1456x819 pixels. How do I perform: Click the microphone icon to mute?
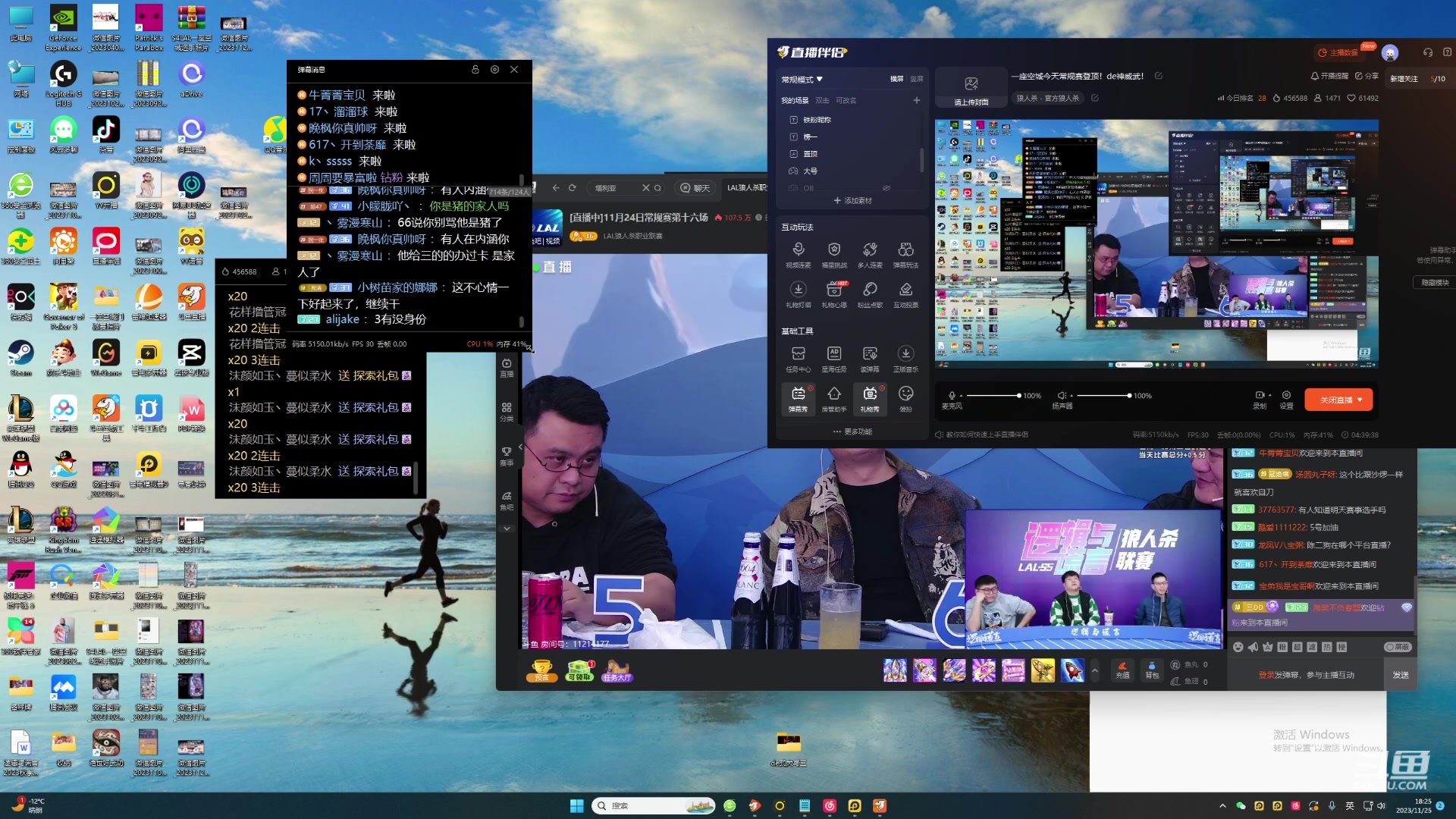pos(951,396)
